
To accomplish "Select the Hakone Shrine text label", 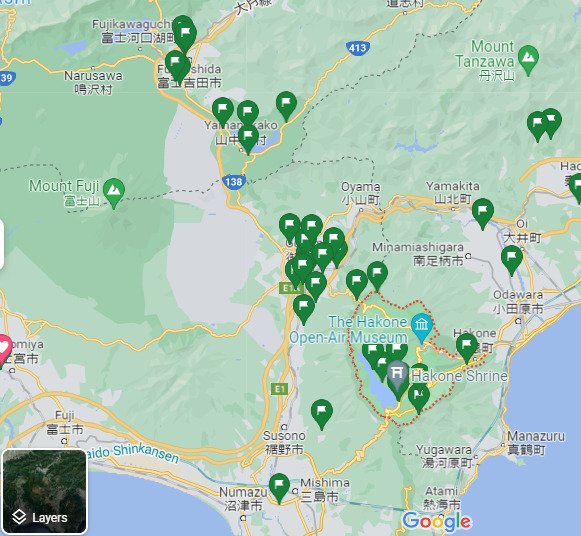I will tap(459, 376).
